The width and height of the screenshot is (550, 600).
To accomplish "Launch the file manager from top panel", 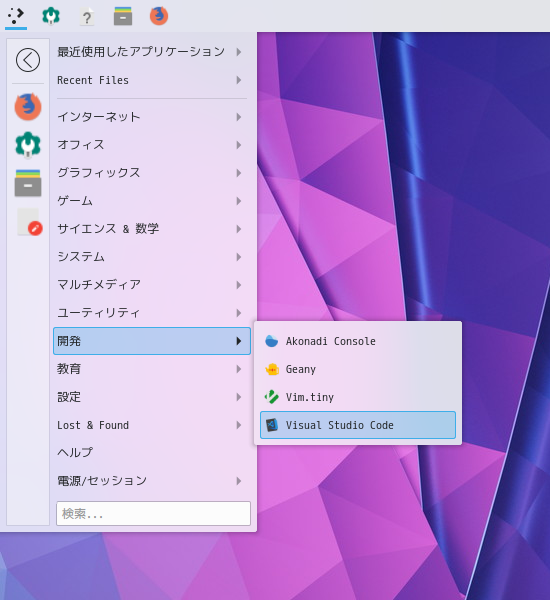I will pos(123,16).
